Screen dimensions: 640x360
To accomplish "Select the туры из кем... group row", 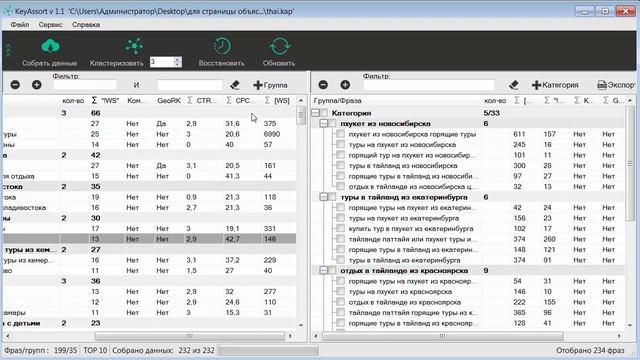I will point(149,249).
